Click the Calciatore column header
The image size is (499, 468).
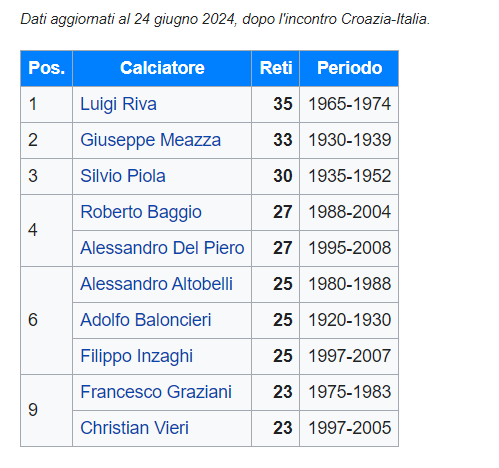tap(162, 68)
